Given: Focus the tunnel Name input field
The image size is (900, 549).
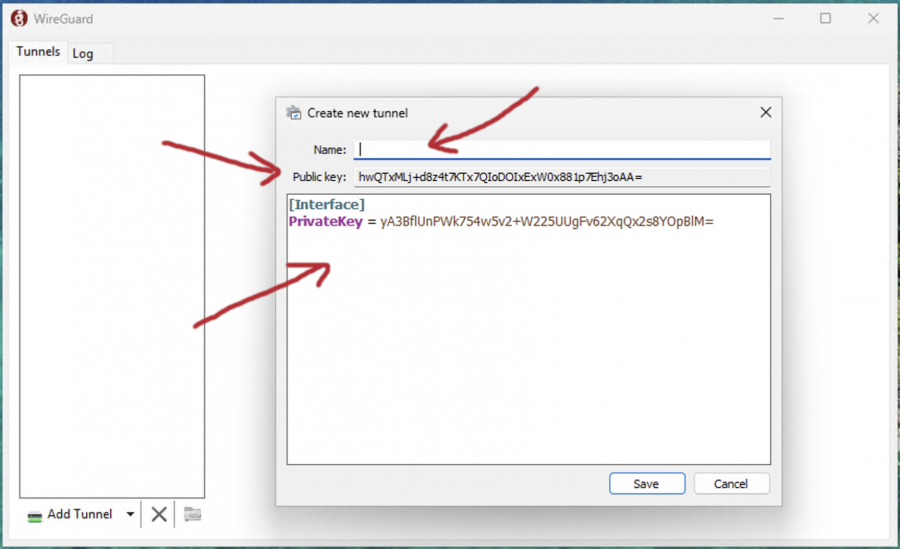Looking at the screenshot, I should tap(562, 149).
